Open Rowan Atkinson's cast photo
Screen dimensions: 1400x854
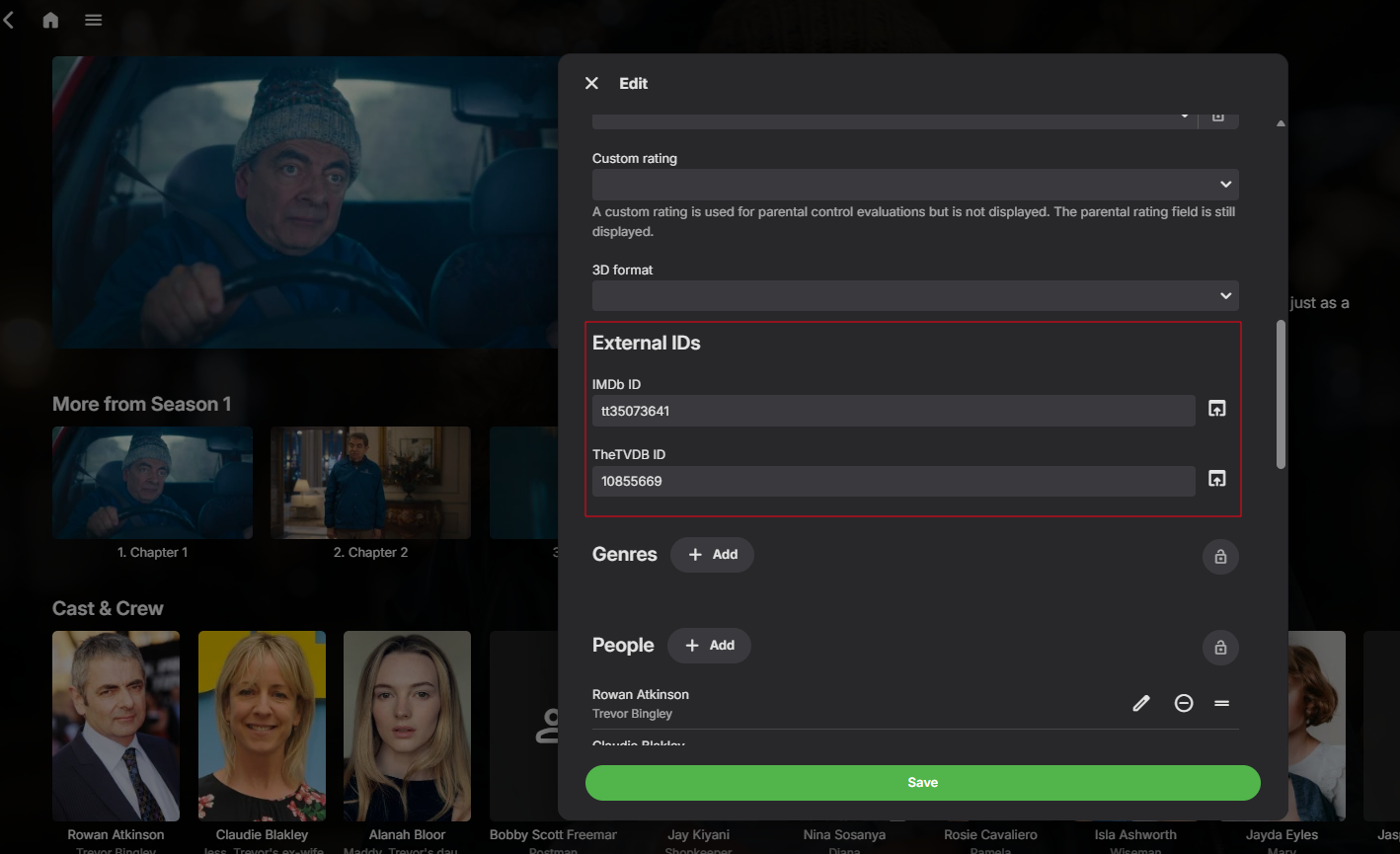click(116, 727)
